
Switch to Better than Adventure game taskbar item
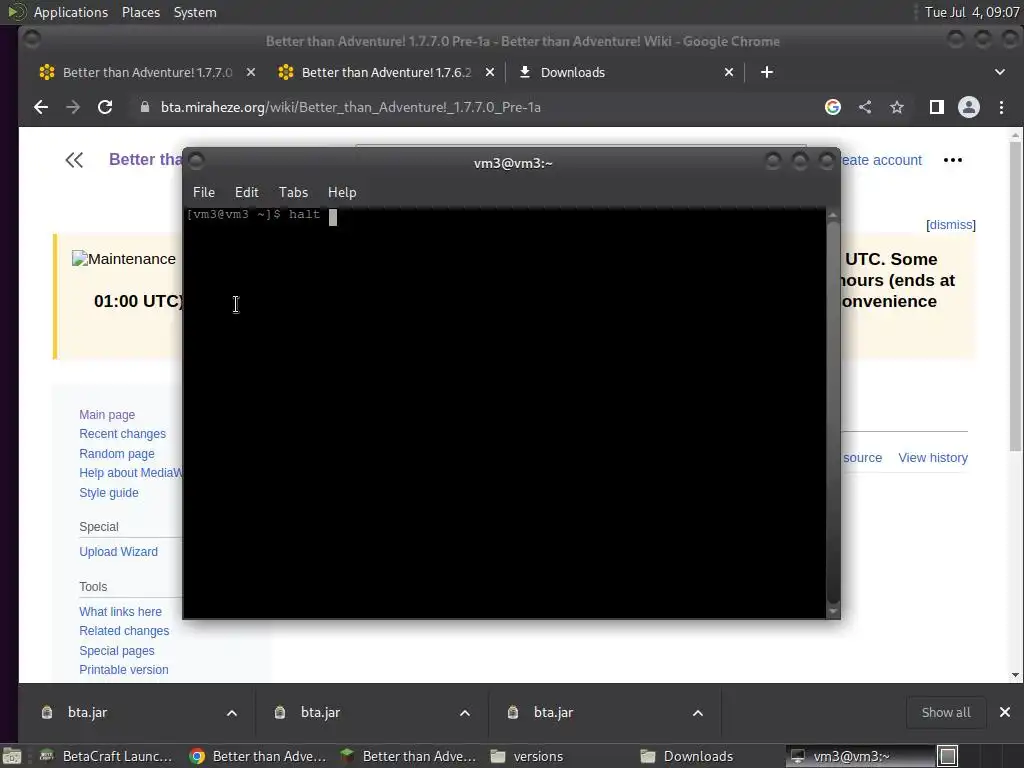click(409, 756)
